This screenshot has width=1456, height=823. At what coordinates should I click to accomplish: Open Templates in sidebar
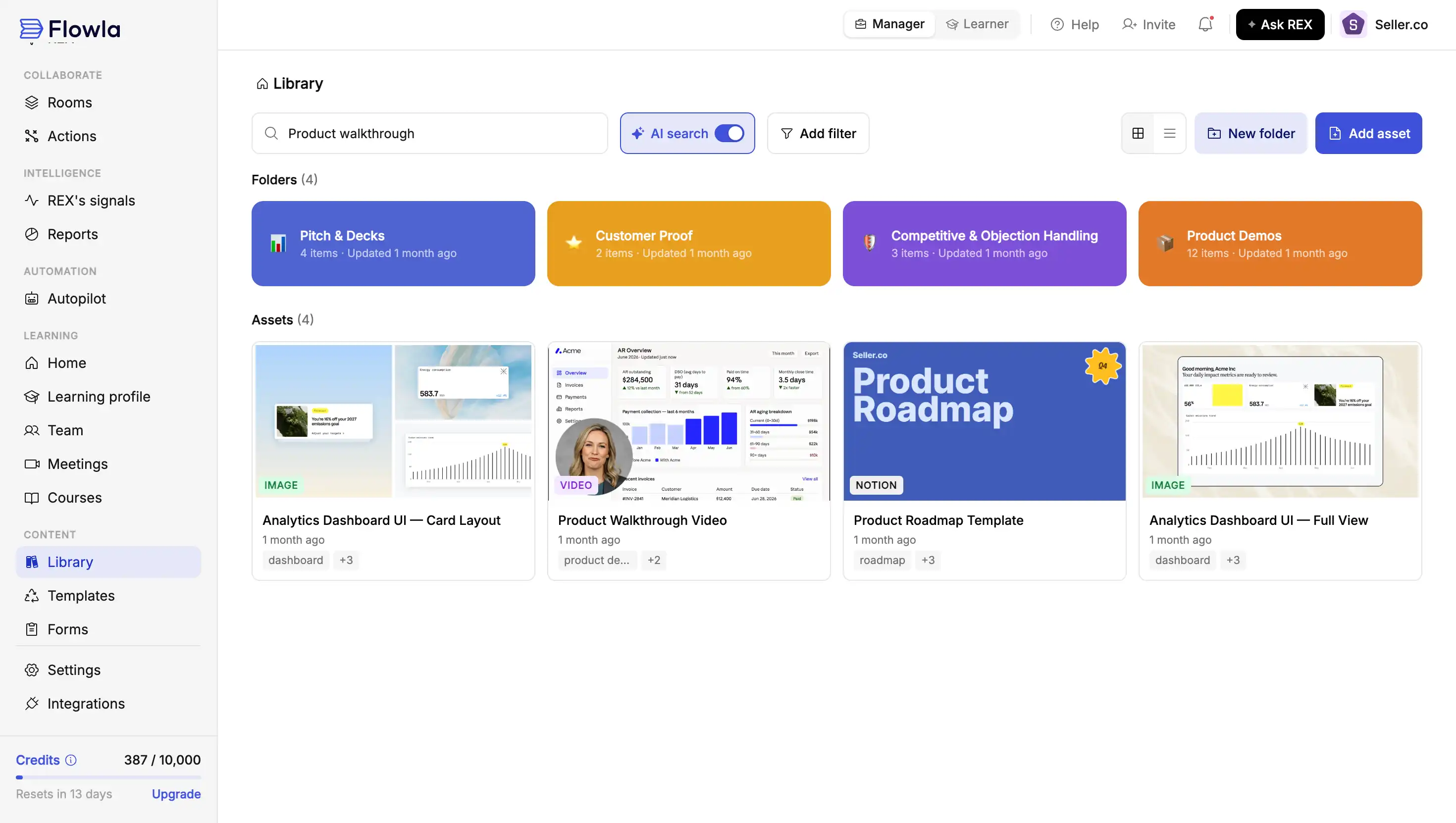108,596
